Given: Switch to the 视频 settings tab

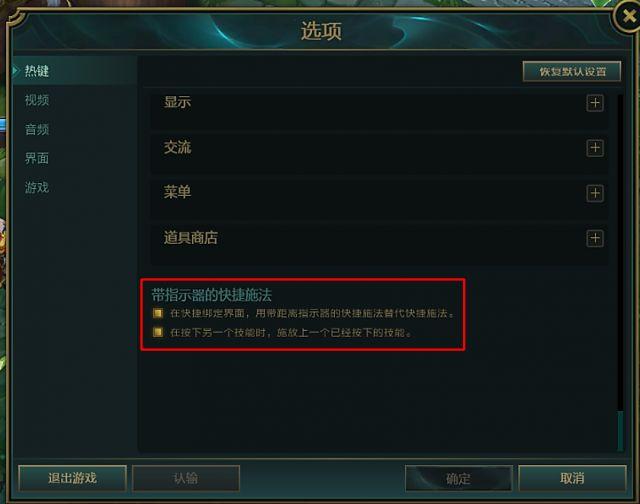Looking at the screenshot, I should click(37, 100).
